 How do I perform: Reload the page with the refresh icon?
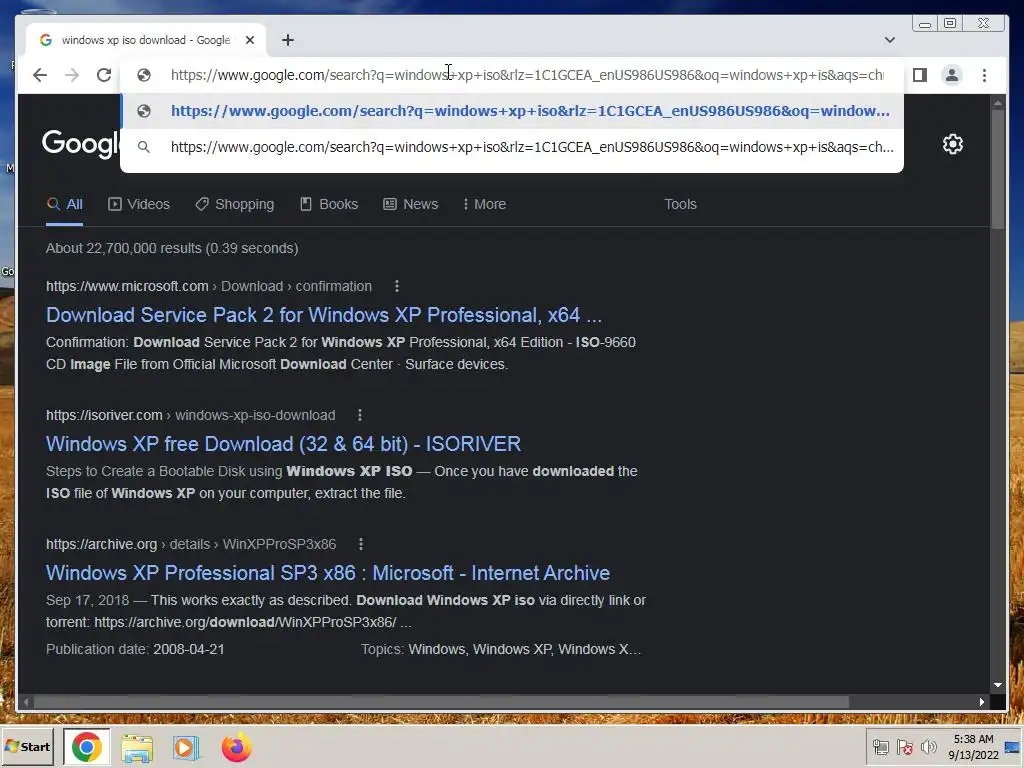(x=104, y=75)
